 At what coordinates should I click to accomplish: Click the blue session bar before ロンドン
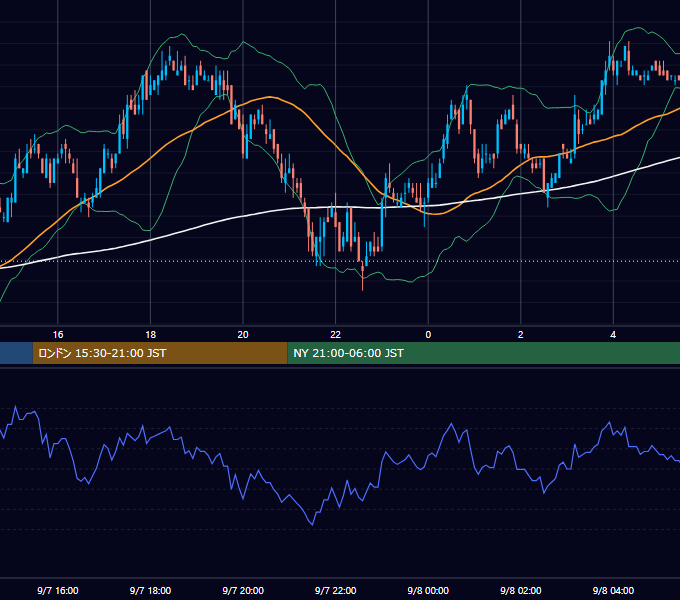pyautogui.click(x=16, y=353)
